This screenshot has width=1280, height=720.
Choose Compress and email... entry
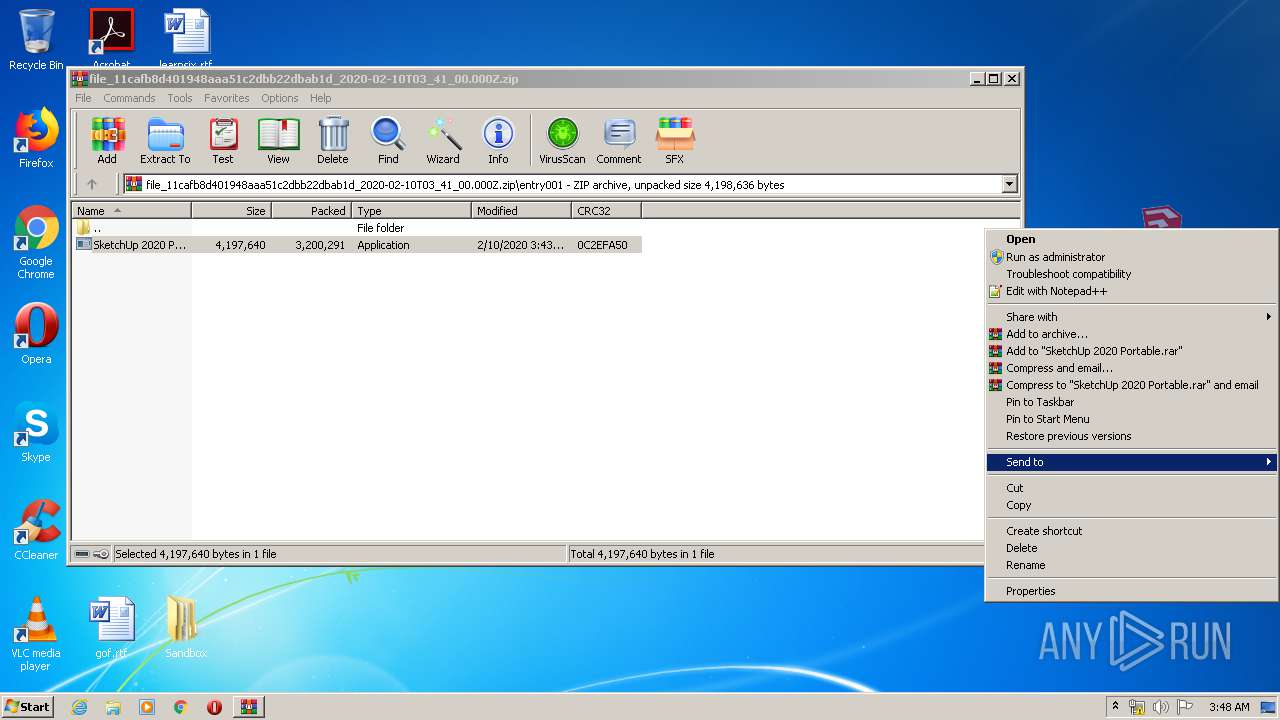(x=1132, y=368)
